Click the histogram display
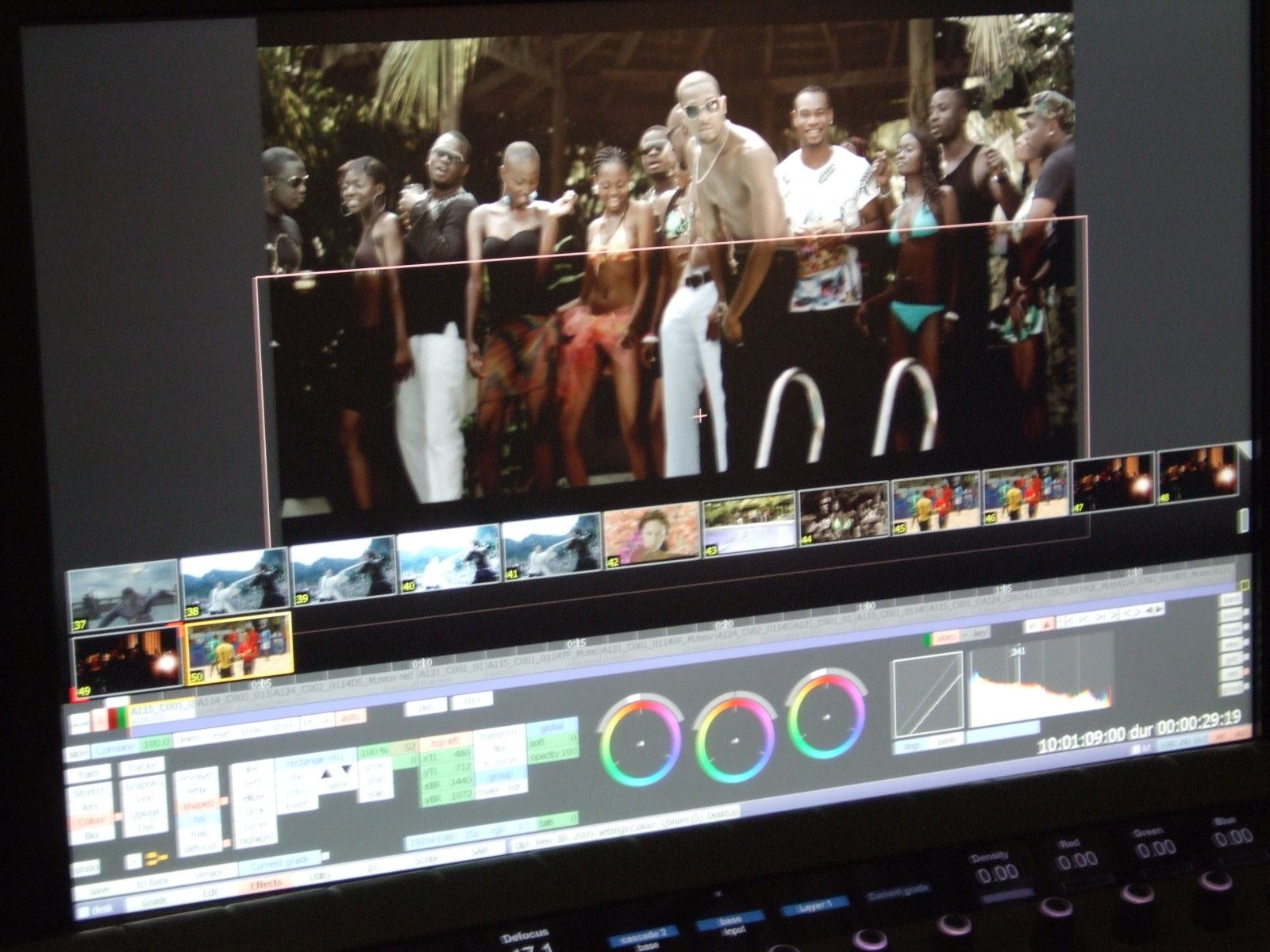 (x=1041, y=680)
